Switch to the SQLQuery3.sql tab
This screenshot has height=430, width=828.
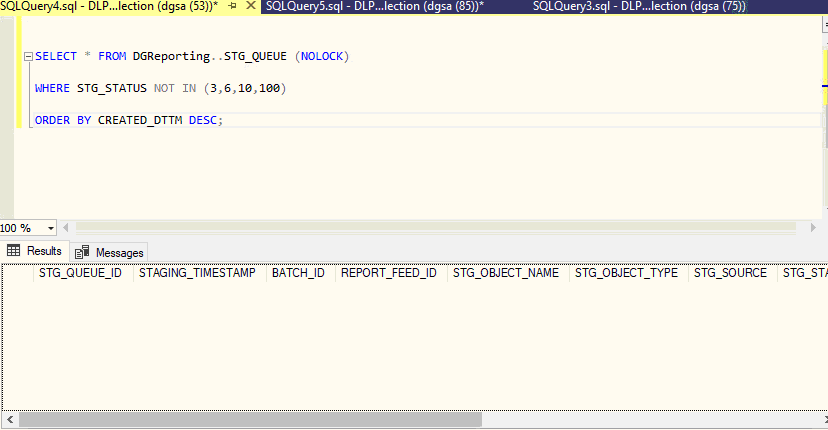(x=640, y=6)
